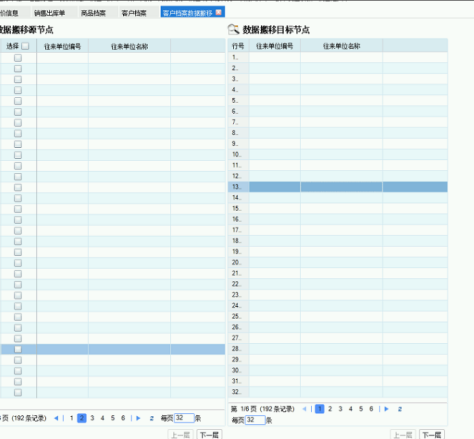Go to previous page in source pager
Viewport: 474px width, 439px height.
tap(56, 418)
